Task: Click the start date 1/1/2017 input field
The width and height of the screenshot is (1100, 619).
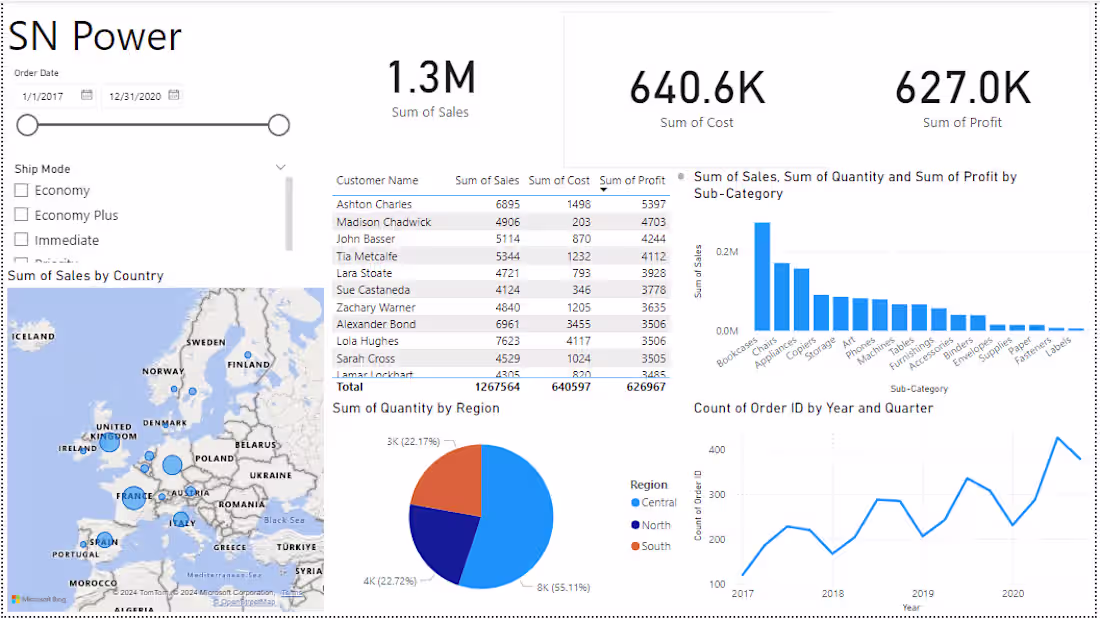Action: point(49,96)
